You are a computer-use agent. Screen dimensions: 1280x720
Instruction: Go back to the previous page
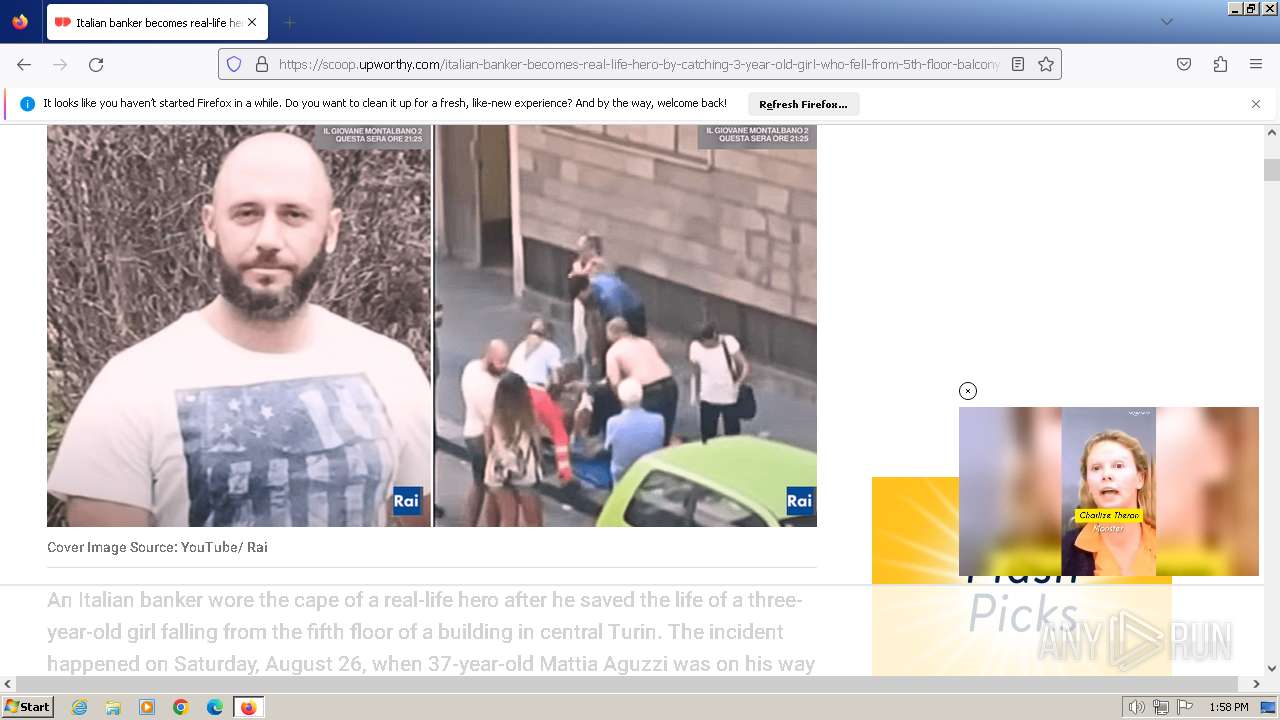click(x=24, y=64)
